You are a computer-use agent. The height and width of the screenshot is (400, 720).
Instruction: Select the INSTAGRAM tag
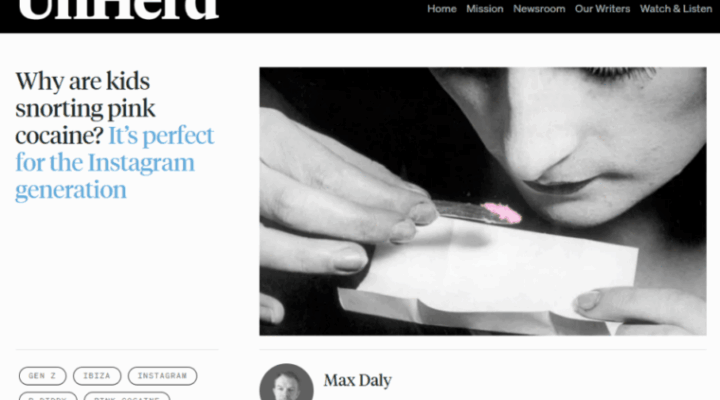(163, 376)
